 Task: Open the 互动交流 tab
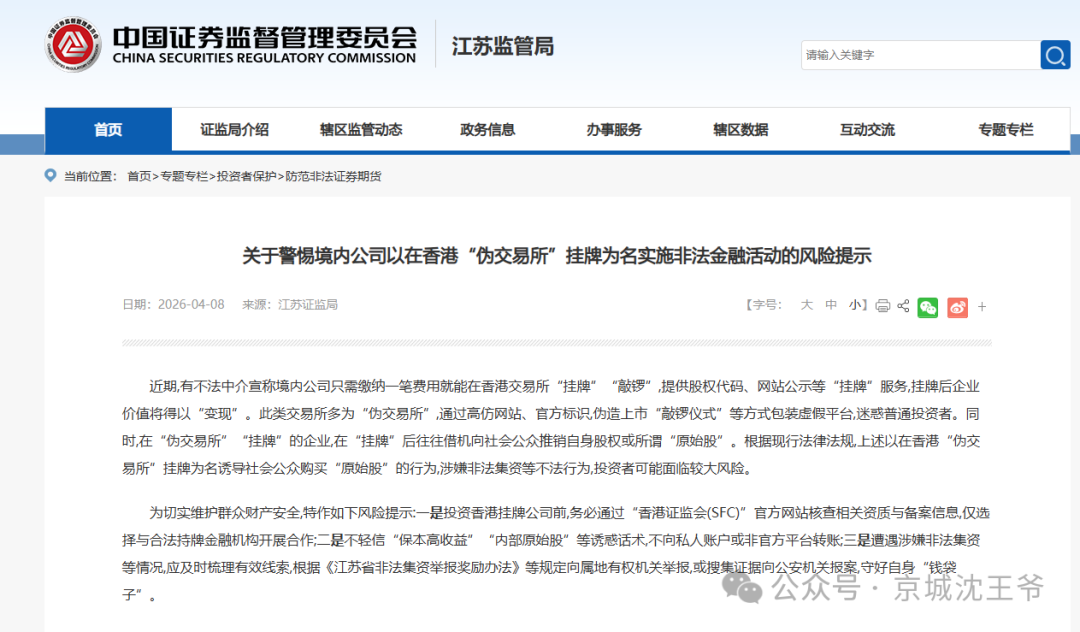(x=867, y=130)
